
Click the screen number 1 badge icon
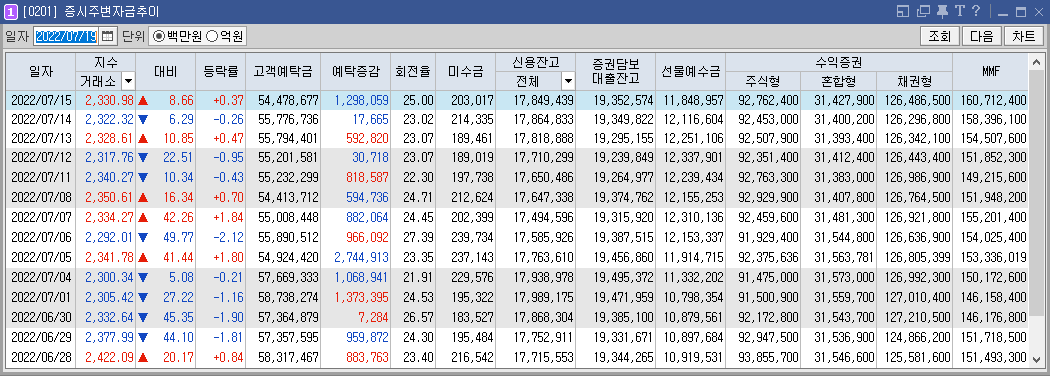click(x=11, y=11)
